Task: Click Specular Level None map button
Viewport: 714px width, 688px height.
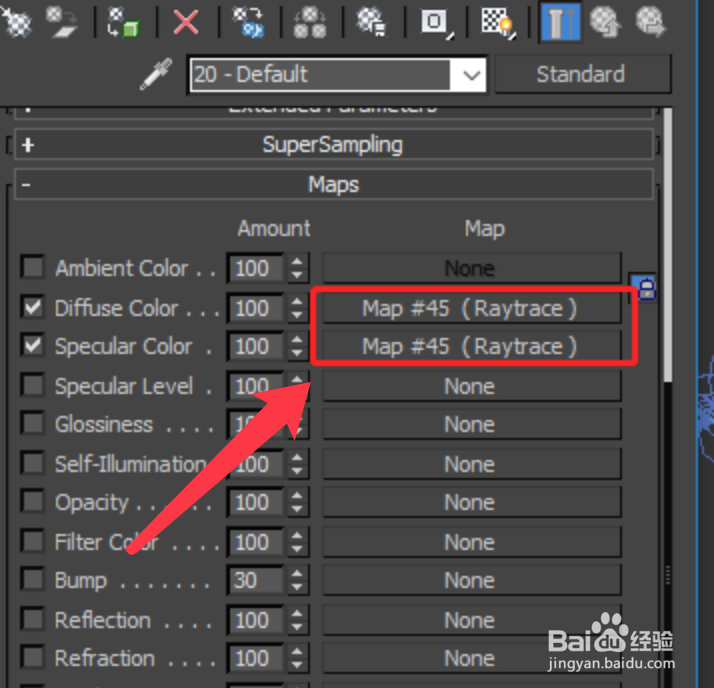Action: tap(472, 386)
